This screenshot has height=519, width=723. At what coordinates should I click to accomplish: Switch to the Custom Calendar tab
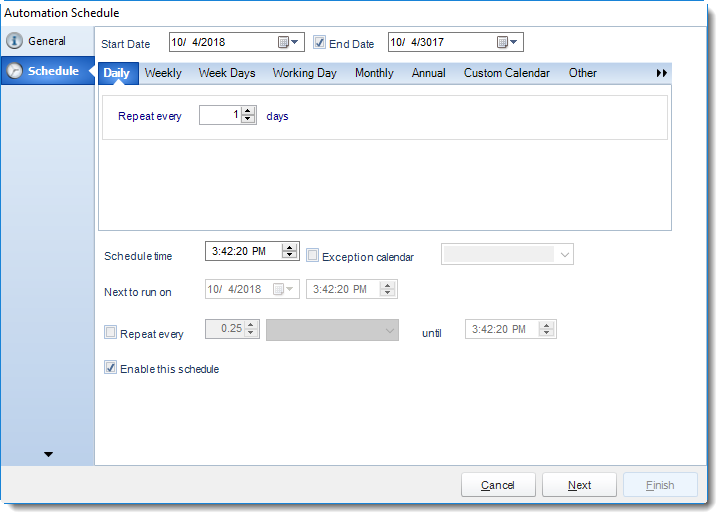tap(507, 73)
